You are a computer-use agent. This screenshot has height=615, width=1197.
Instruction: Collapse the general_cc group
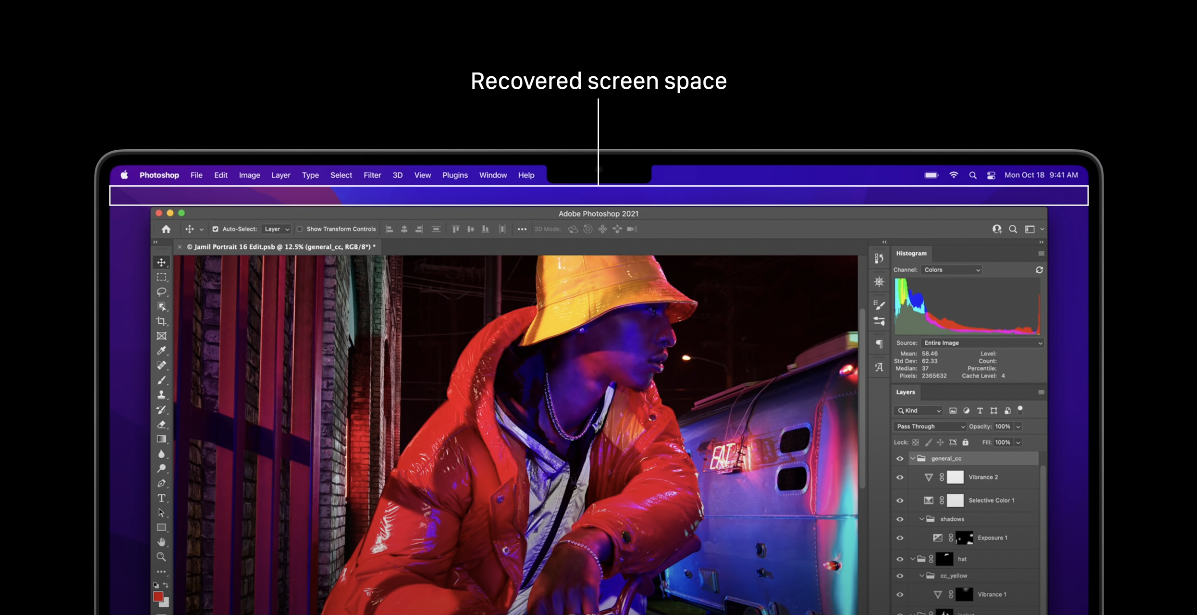pos(912,459)
